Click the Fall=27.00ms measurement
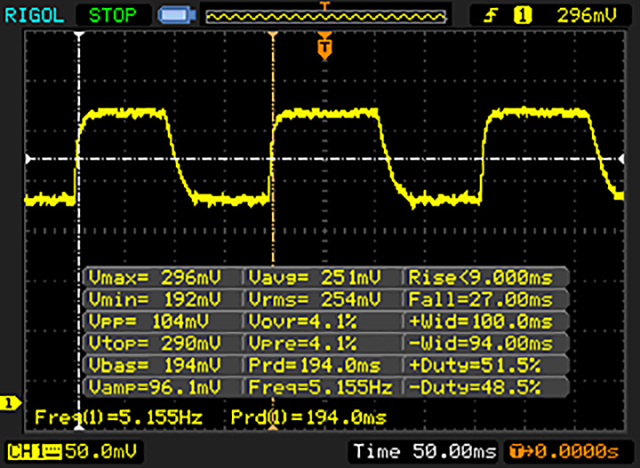Viewport: 640px width, 468px height. click(x=481, y=299)
